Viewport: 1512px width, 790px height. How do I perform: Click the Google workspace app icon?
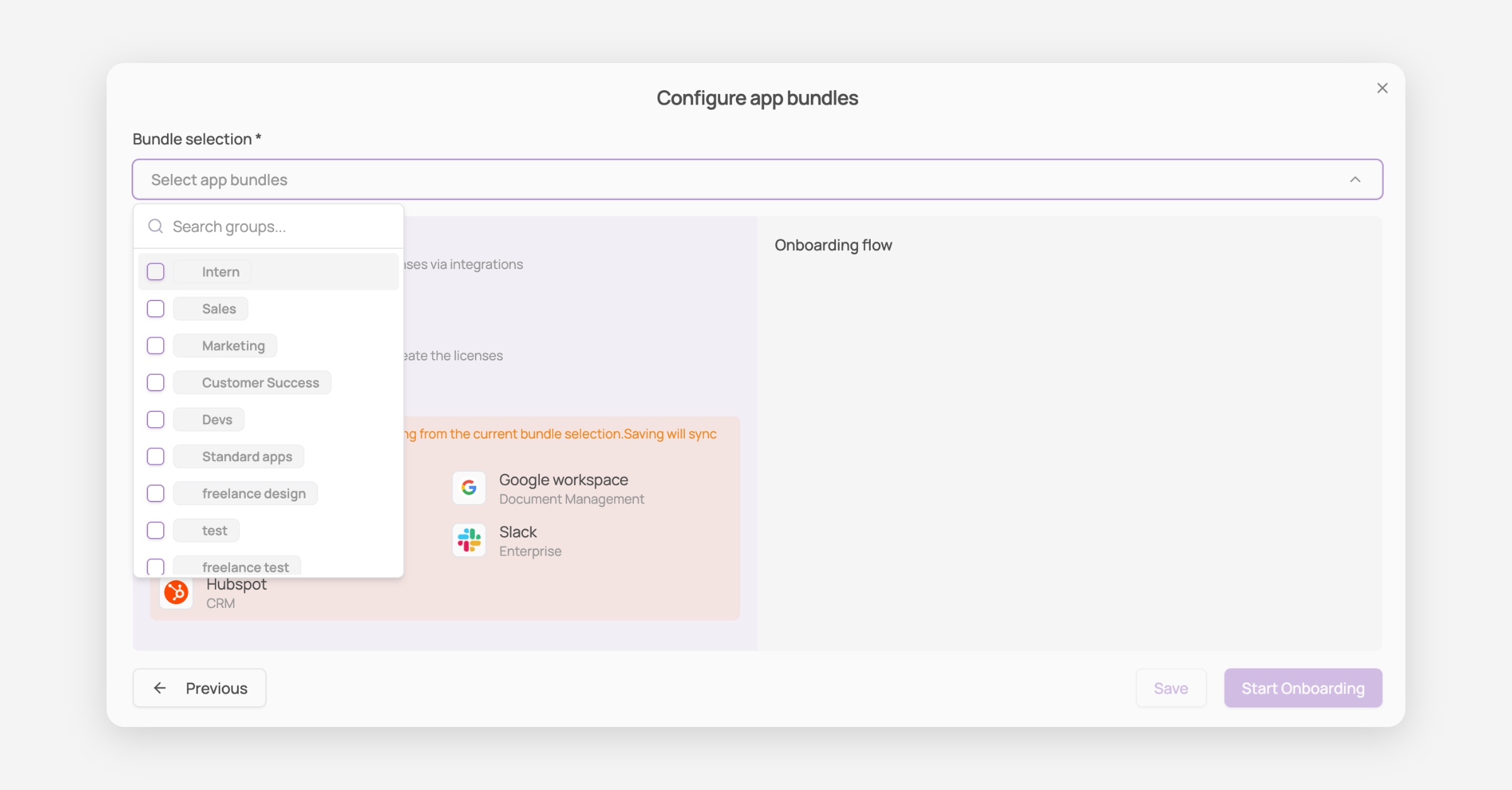tap(469, 488)
